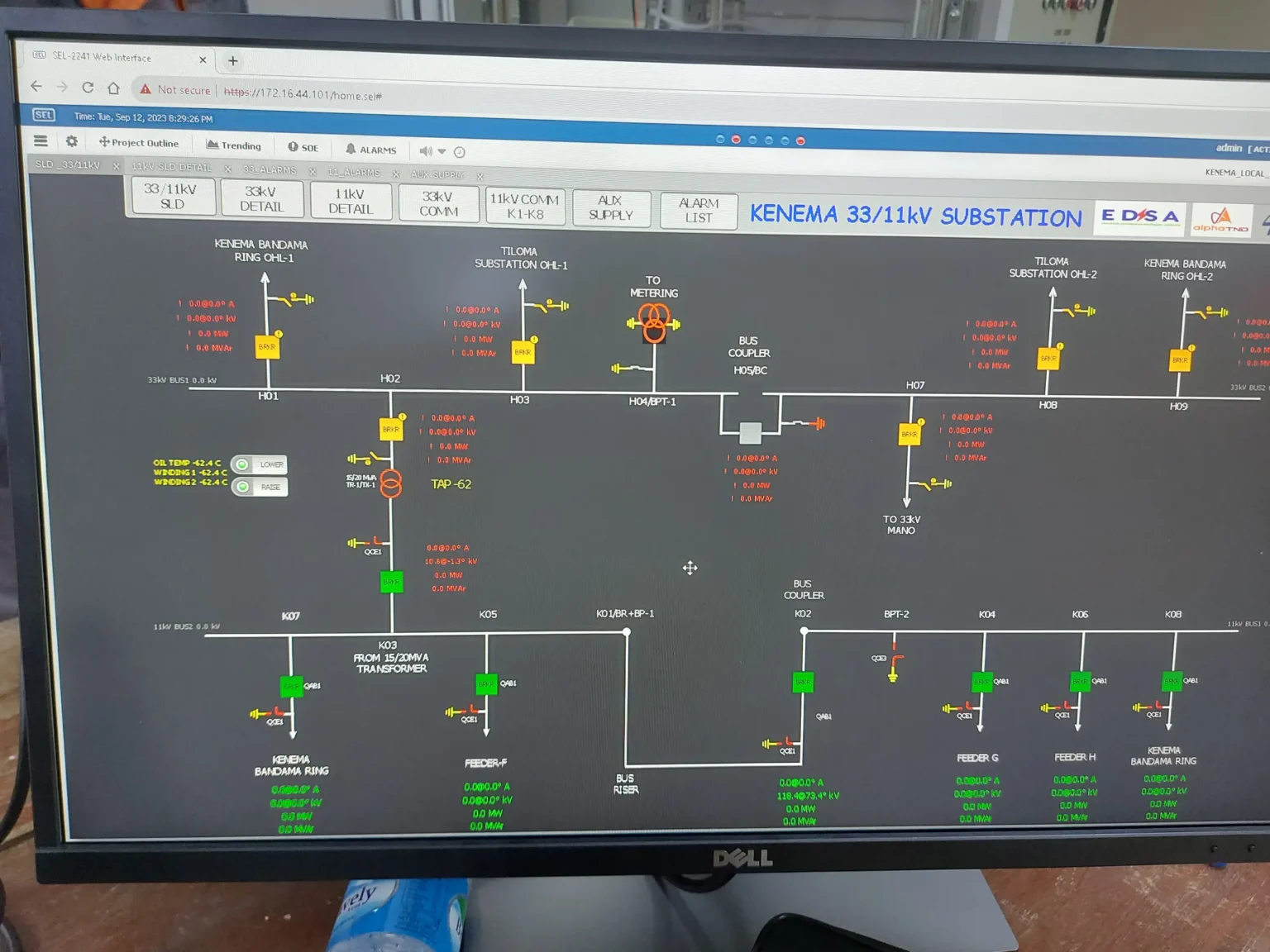Click the orange metering transformer symbol
Image resolution: width=1270 pixels, height=952 pixels.
(654, 322)
